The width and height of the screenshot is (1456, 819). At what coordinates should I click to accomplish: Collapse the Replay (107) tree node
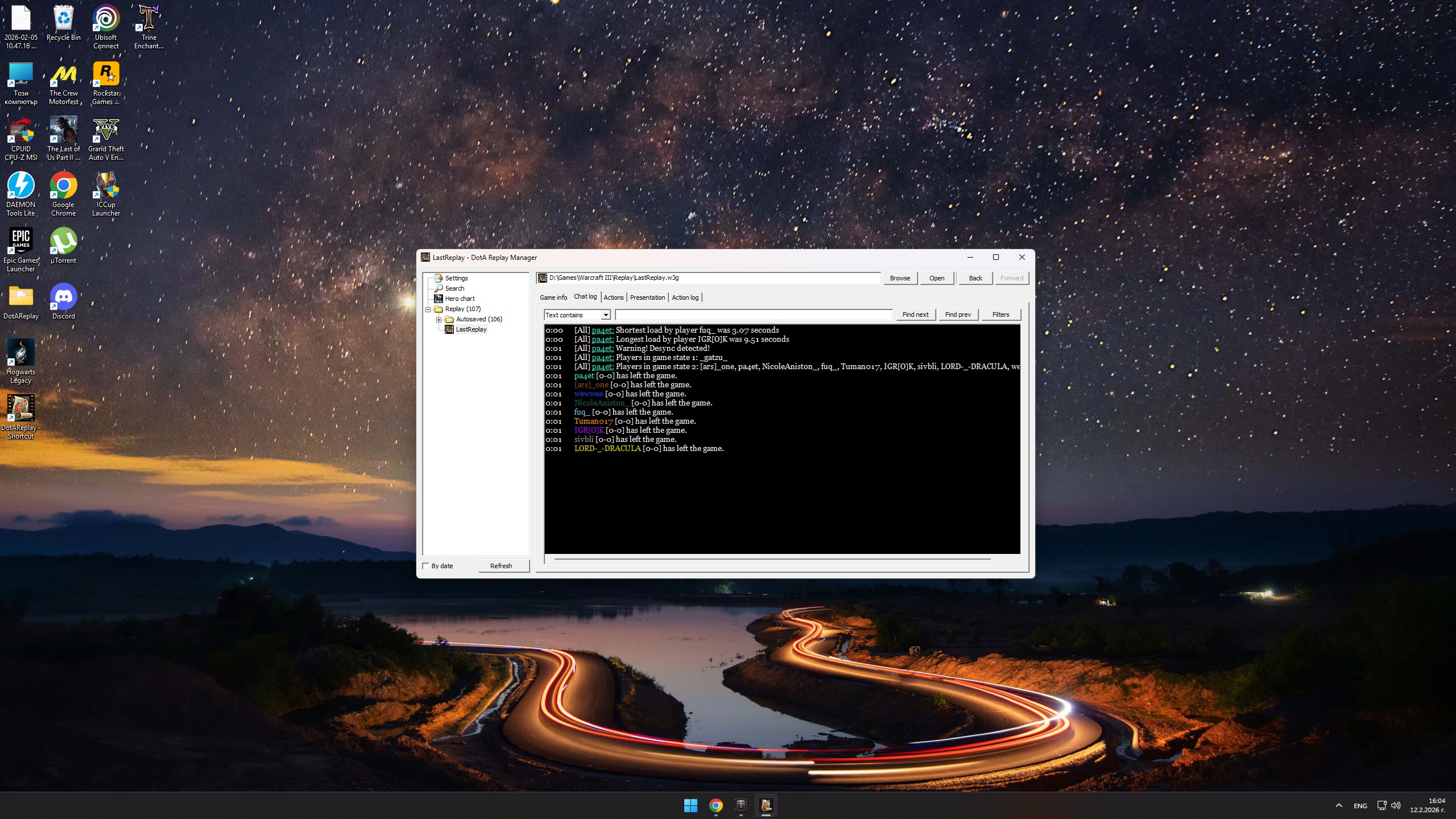click(x=428, y=309)
